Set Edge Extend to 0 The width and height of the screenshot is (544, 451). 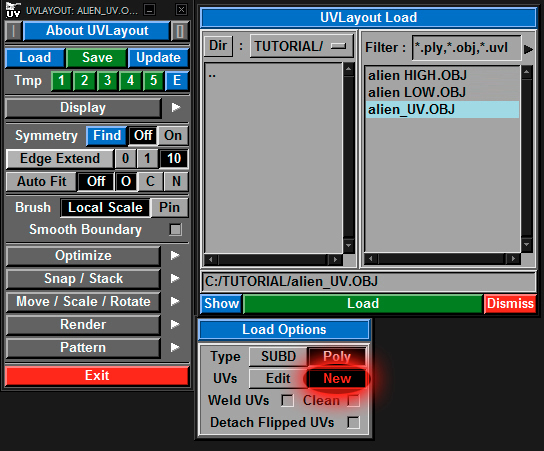[125, 159]
